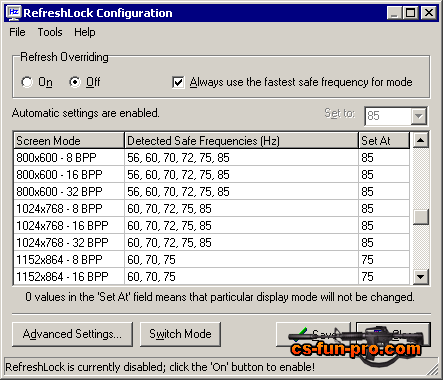Maximize the RefreshLock Configuration window
Image resolution: width=443 pixels, height=380 pixels.
411,13
